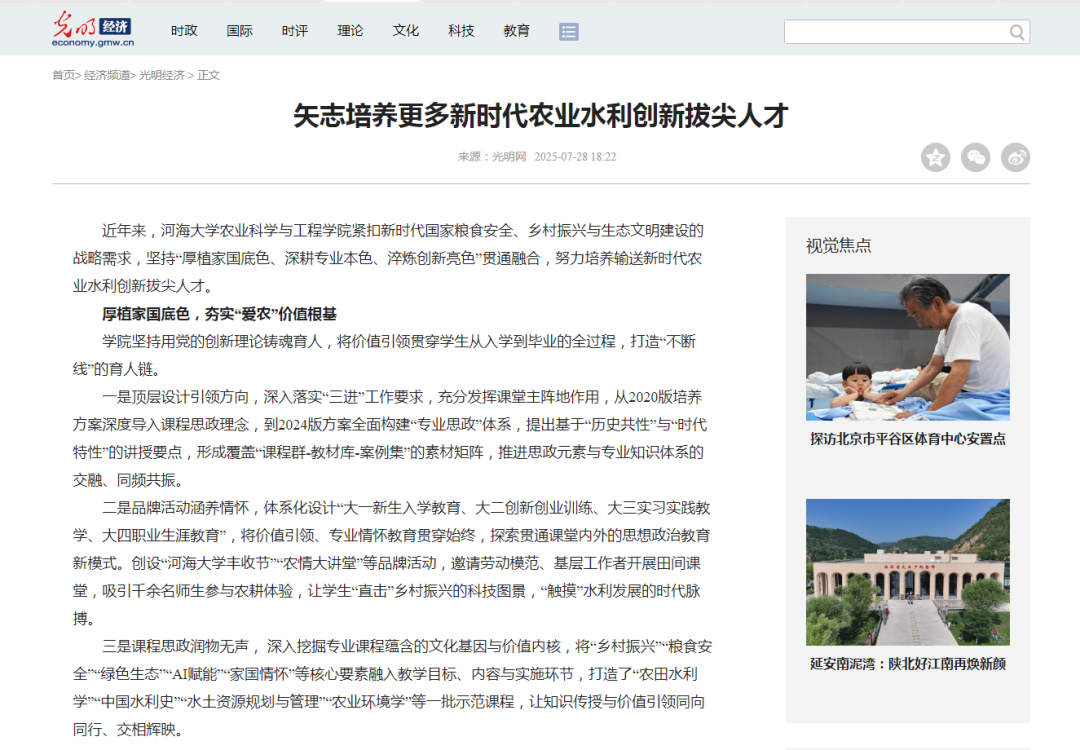Share article via WeChat icon
Viewport: 1080px width, 750px height.
pyautogui.click(x=975, y=157)
